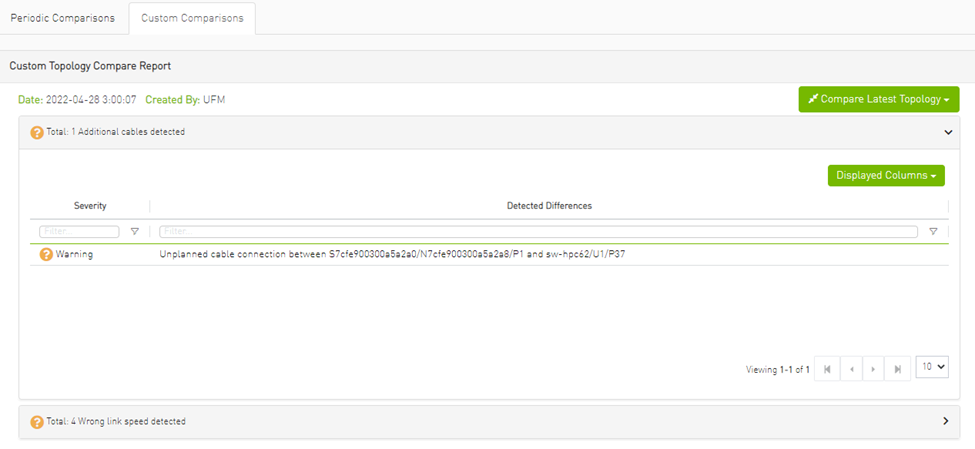
Task: Switch to the Periodic Comparisons tab
Action: (x=63, y=18)
